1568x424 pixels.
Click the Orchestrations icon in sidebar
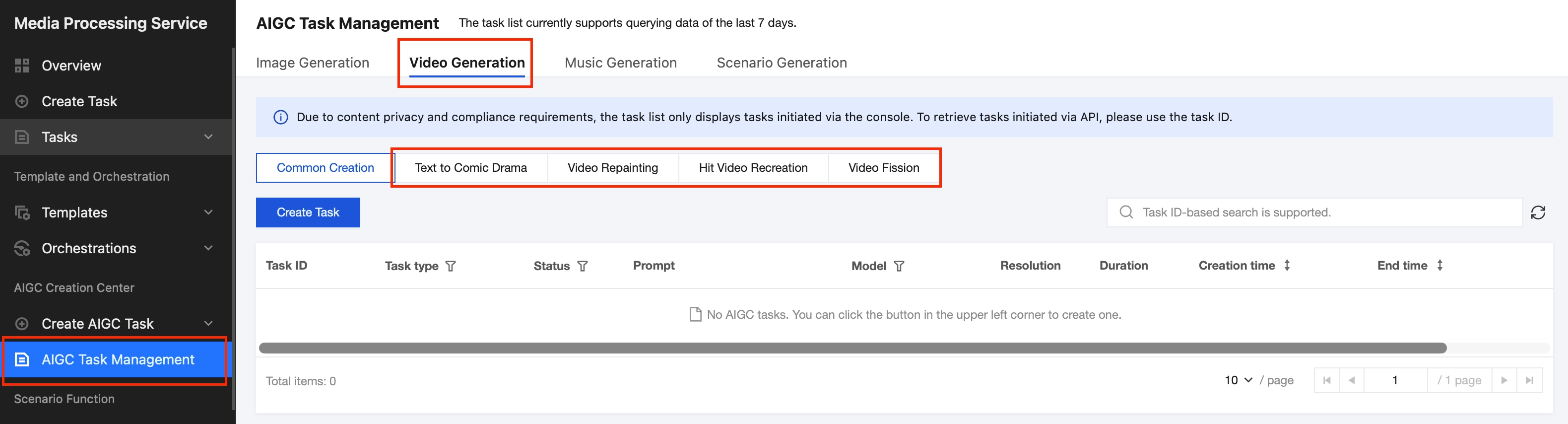click(x=22, y=249)
